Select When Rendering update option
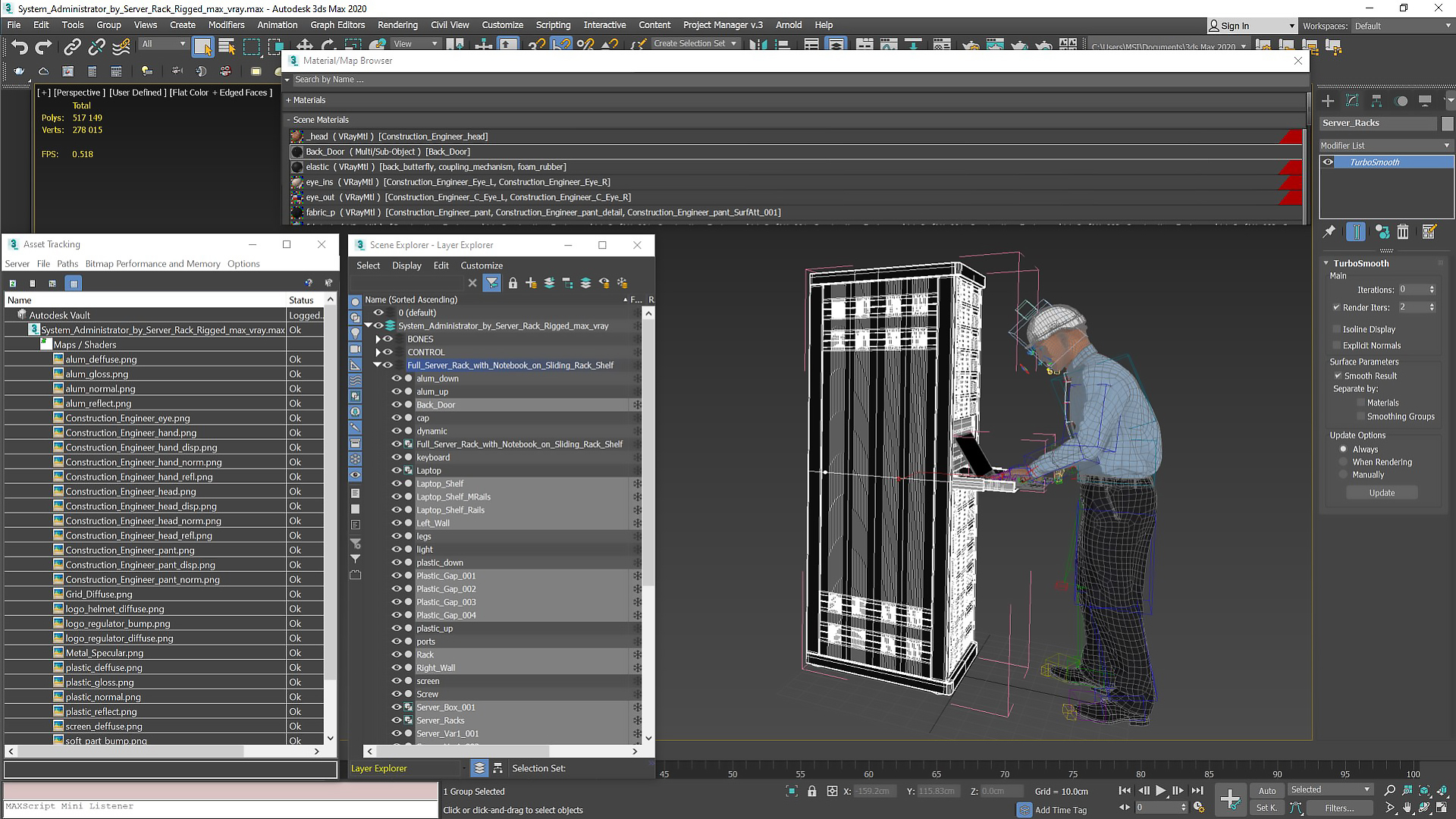The image size is (1456, 819). (1343, 462)
